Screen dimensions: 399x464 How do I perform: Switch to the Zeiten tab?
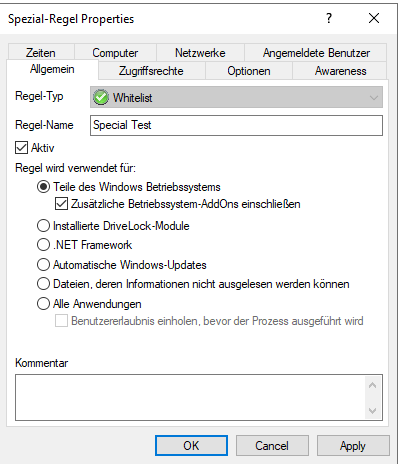pyautogui.click(x=41, y=53)
